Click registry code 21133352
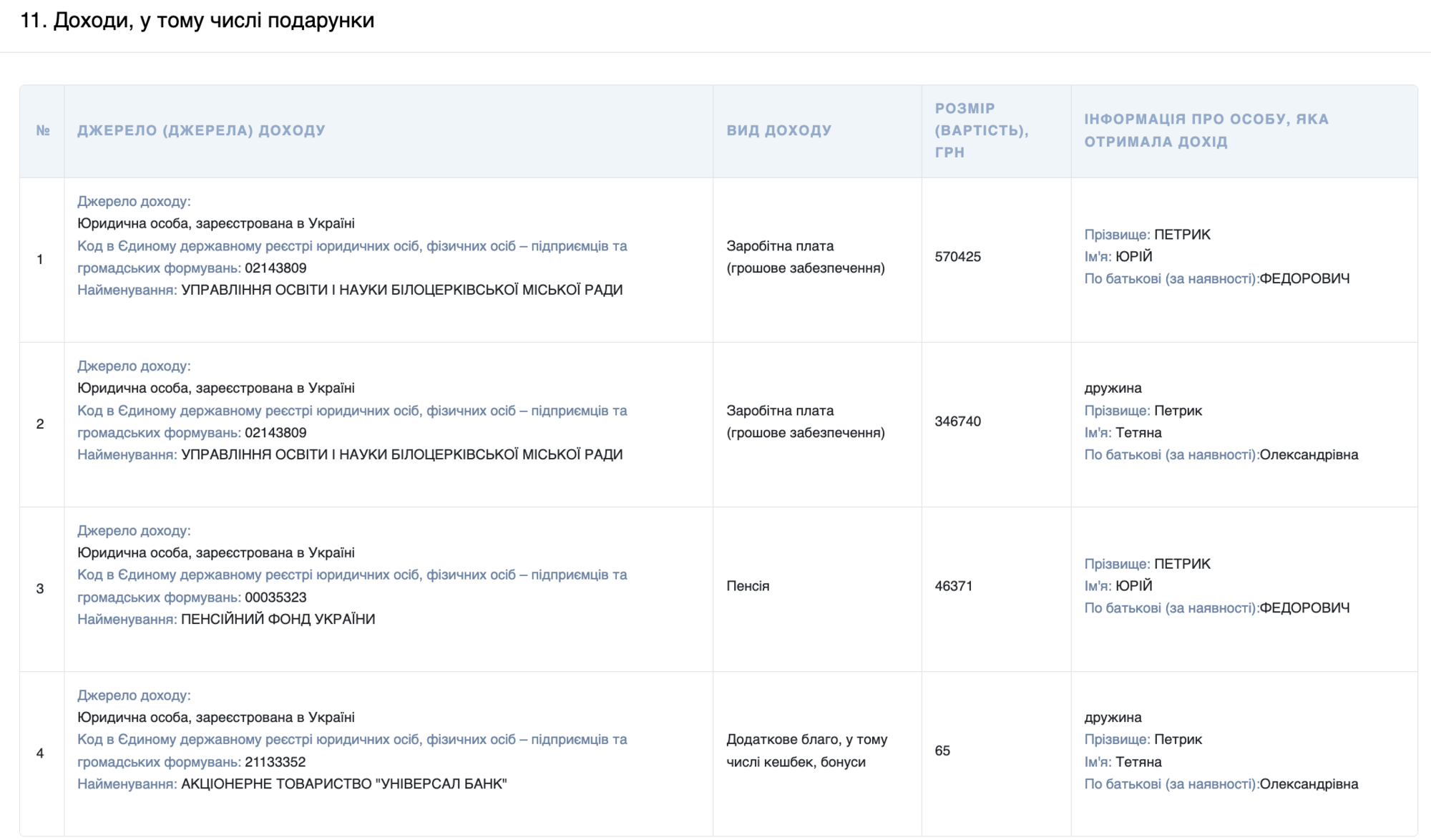Viewport: 1431px width, 840px height. pos(275,762)
